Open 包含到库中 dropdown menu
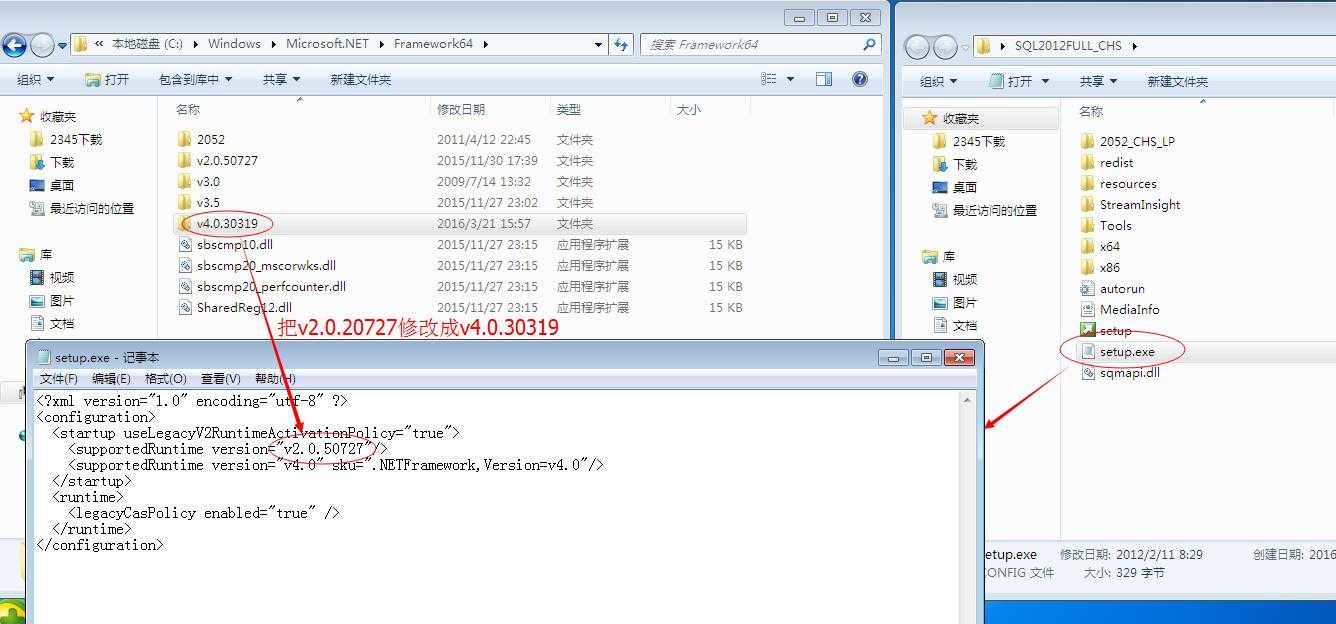1336x624 pixels. pos(195,79)
